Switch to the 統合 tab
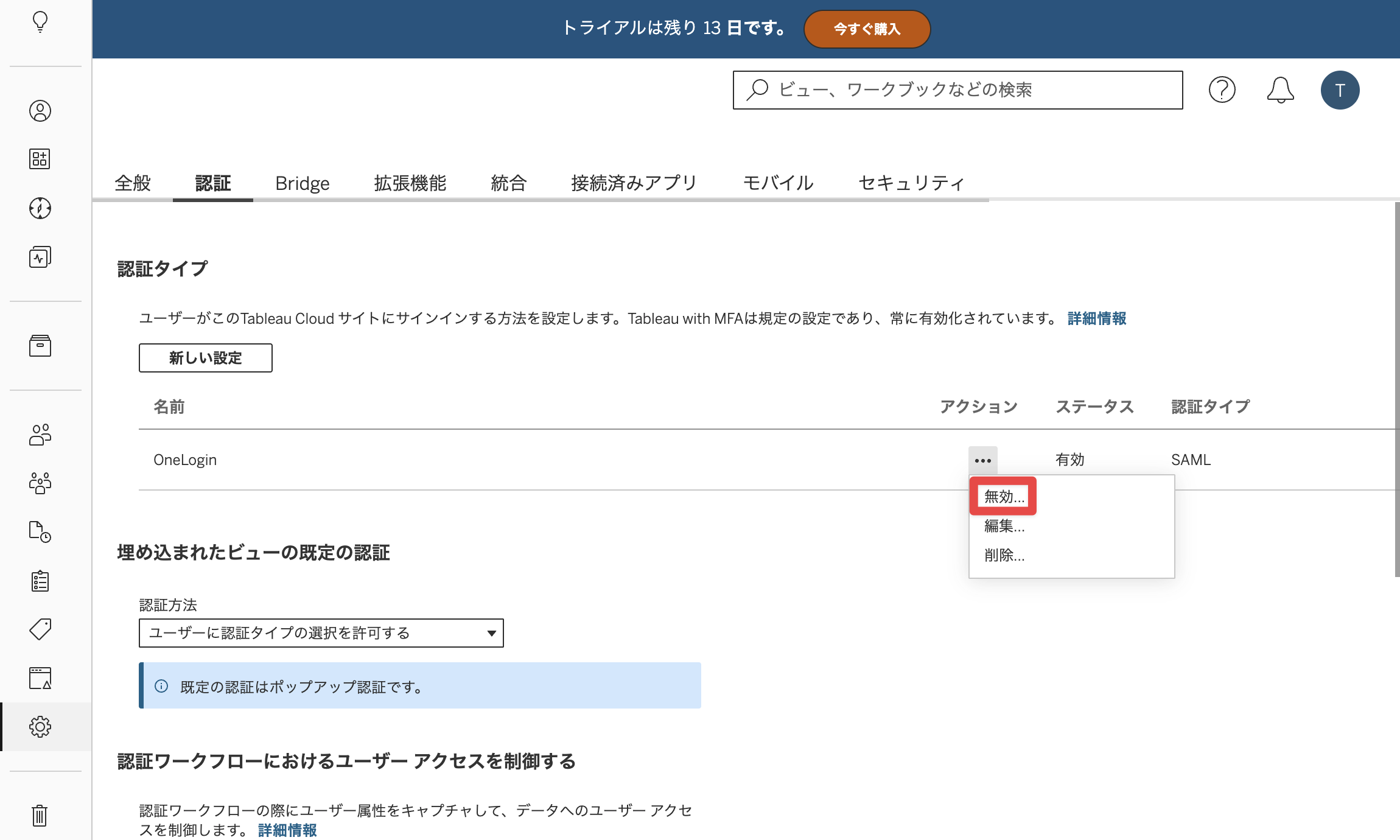The width and height of the screenshot is (1400, 840). coord(509,183)
